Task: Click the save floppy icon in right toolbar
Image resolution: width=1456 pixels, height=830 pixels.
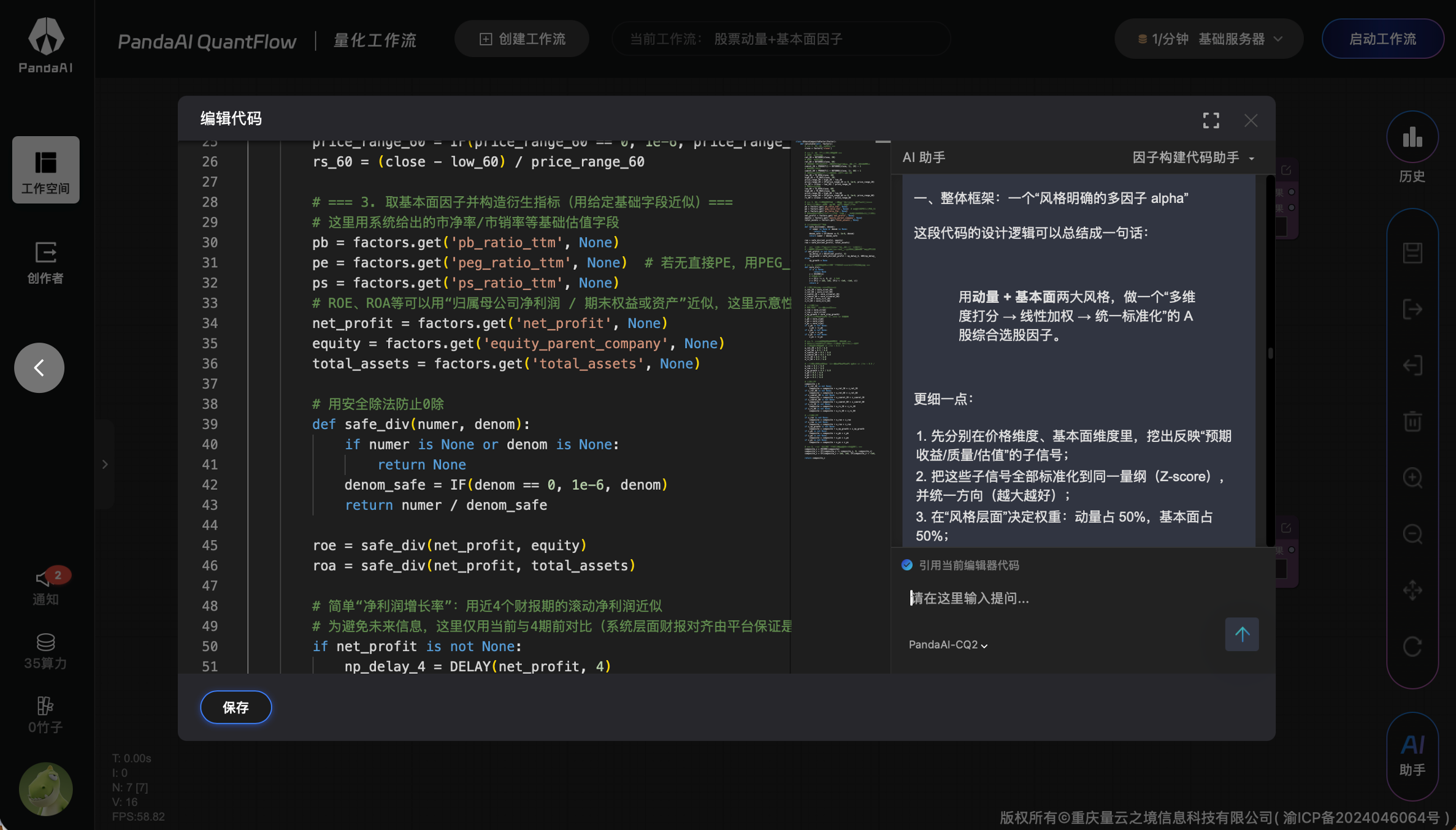Action: [x=1412, y=253]
